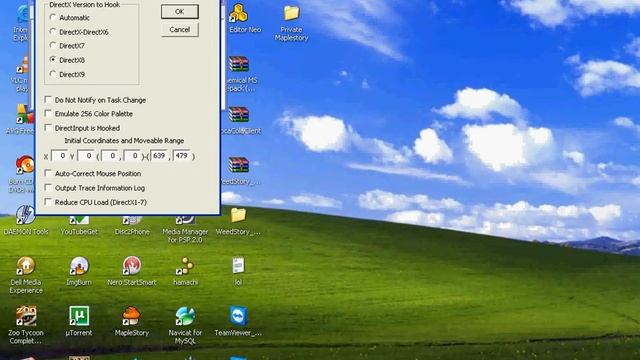The width and height of the screenshot is (640, 360).
Task: Select the DirectX8 radio button
Action: pyautogui.click(x=53, y=60)
